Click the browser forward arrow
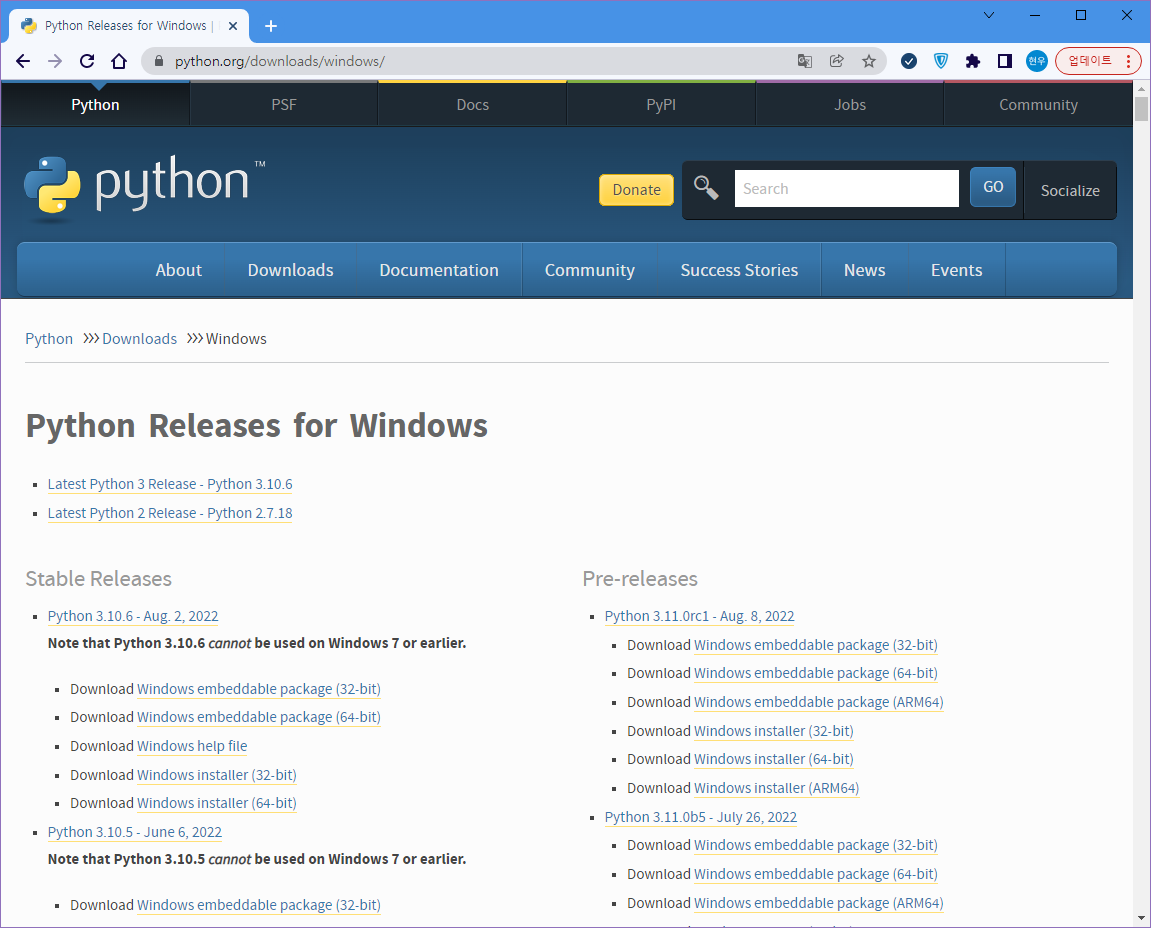 pyautogui.click(x=55, y=61)
